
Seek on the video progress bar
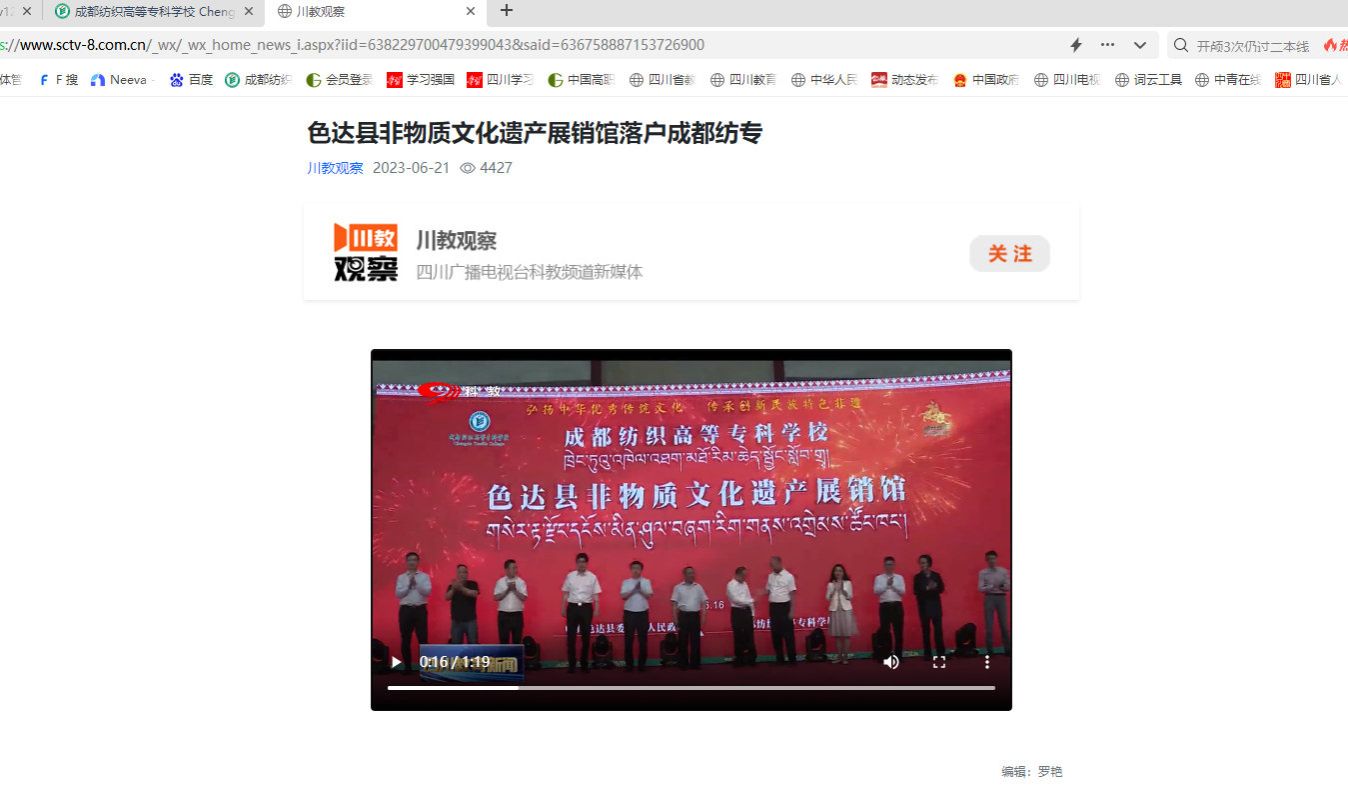(x=691, y=687)
